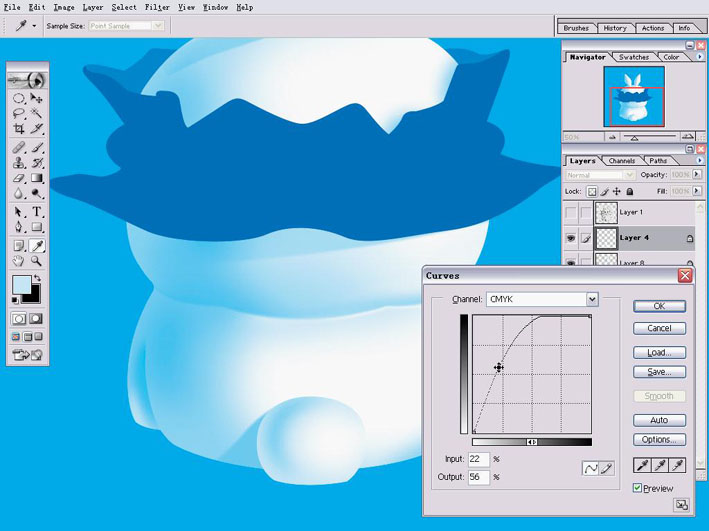Open the History tab

[x=615, y=28]
